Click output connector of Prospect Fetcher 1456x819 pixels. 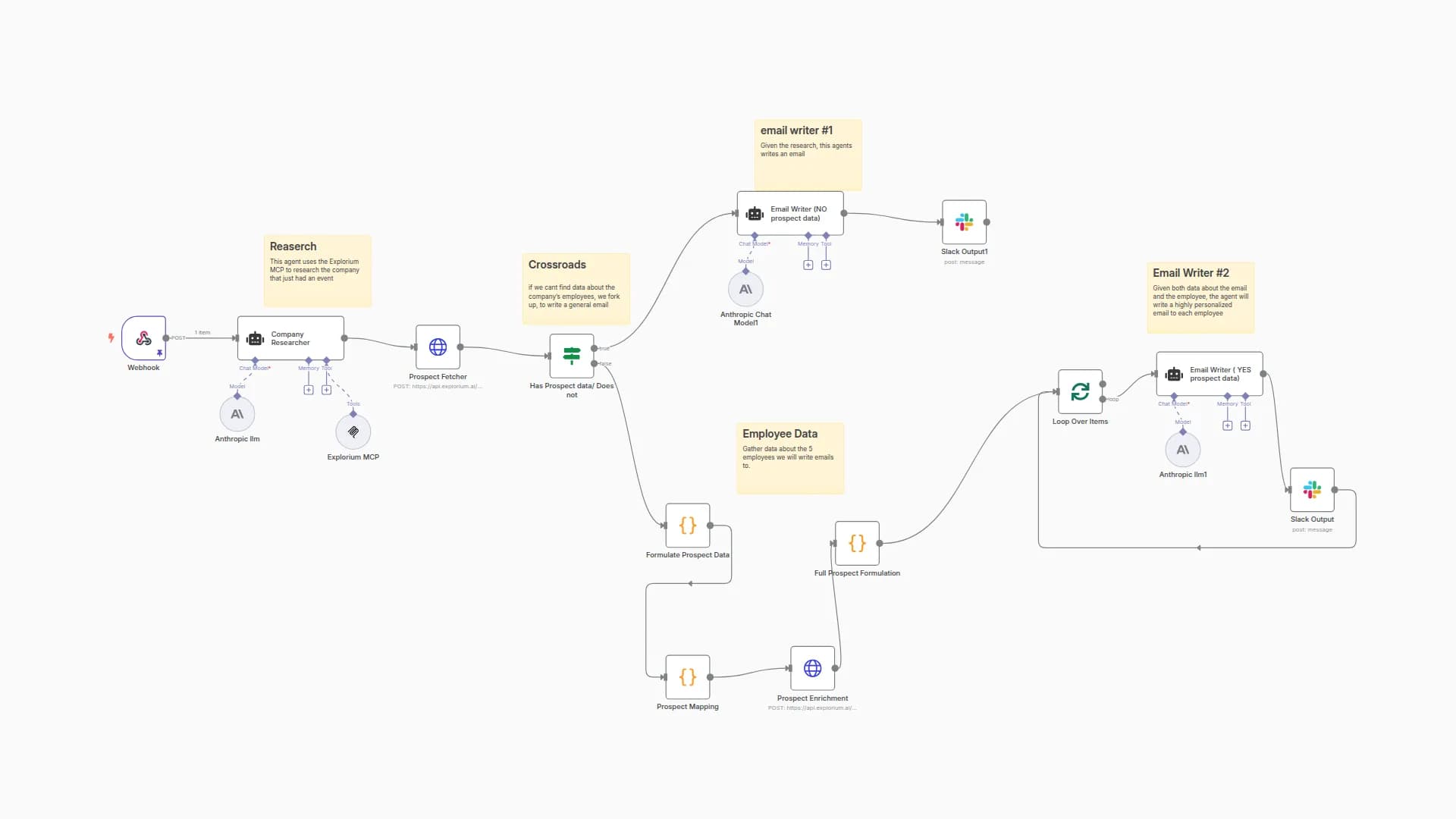tap(460, 347)
